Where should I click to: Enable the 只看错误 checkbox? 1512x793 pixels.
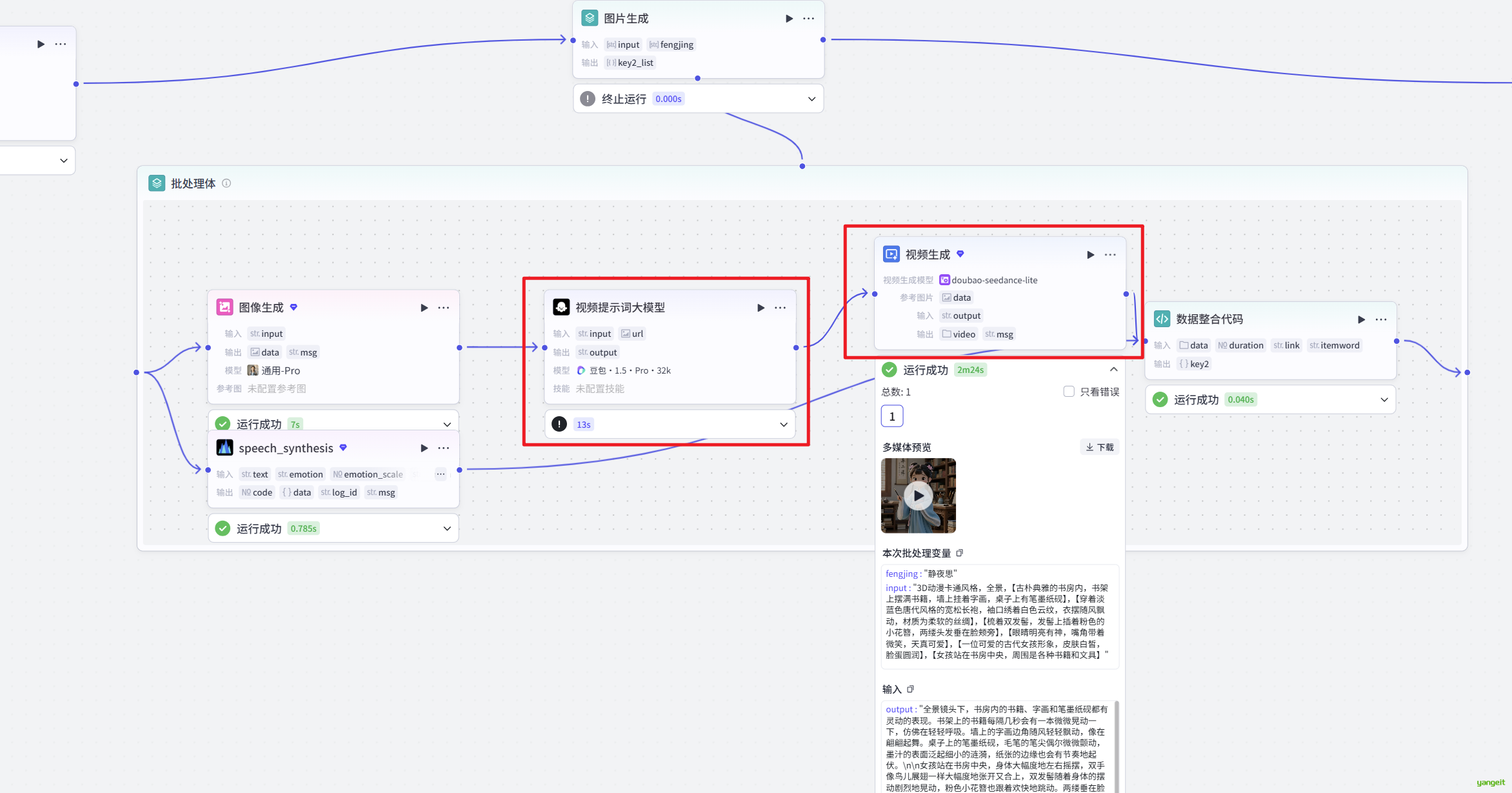pos(1069,392)
